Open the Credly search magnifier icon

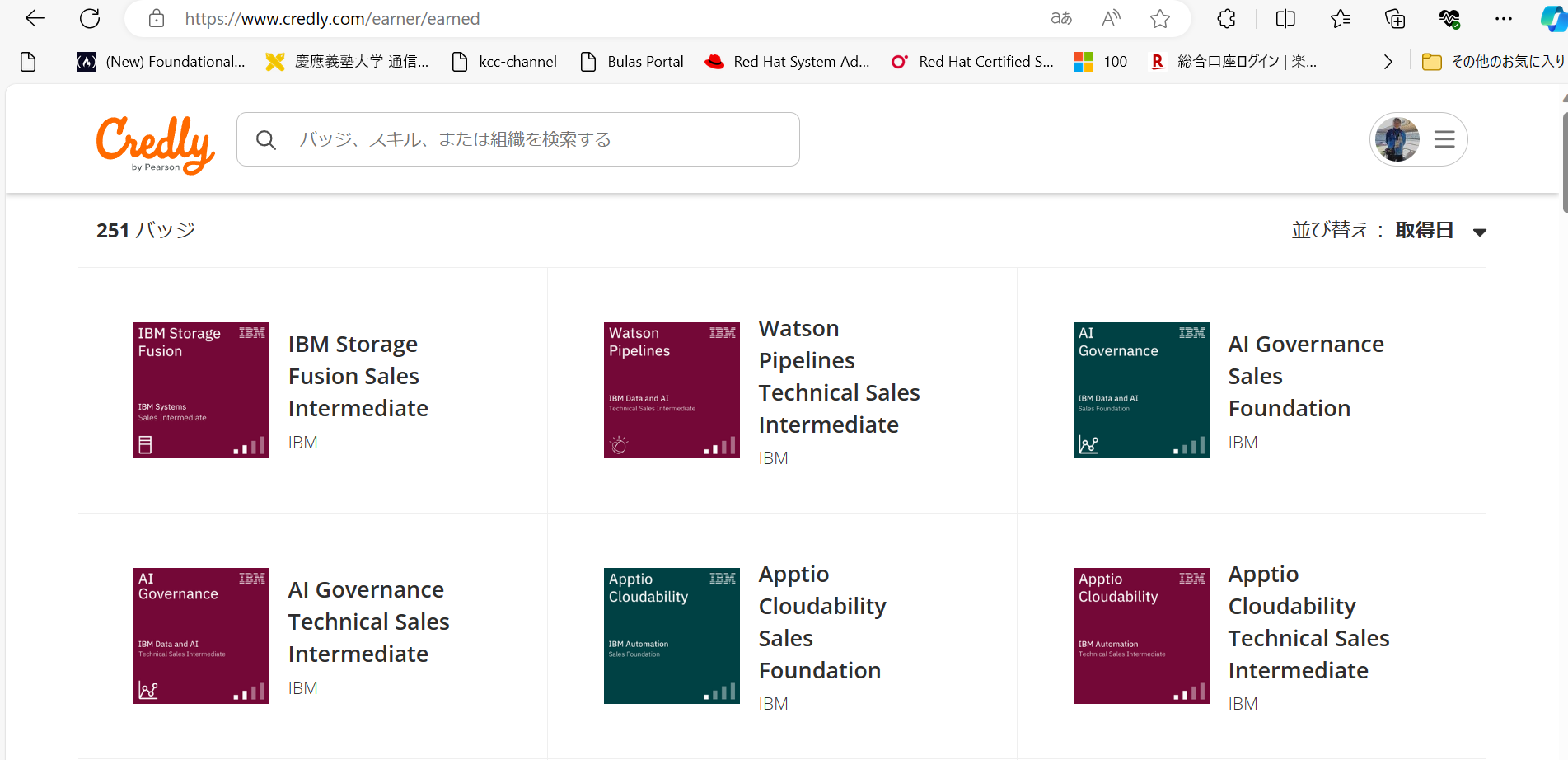point(266,139)
